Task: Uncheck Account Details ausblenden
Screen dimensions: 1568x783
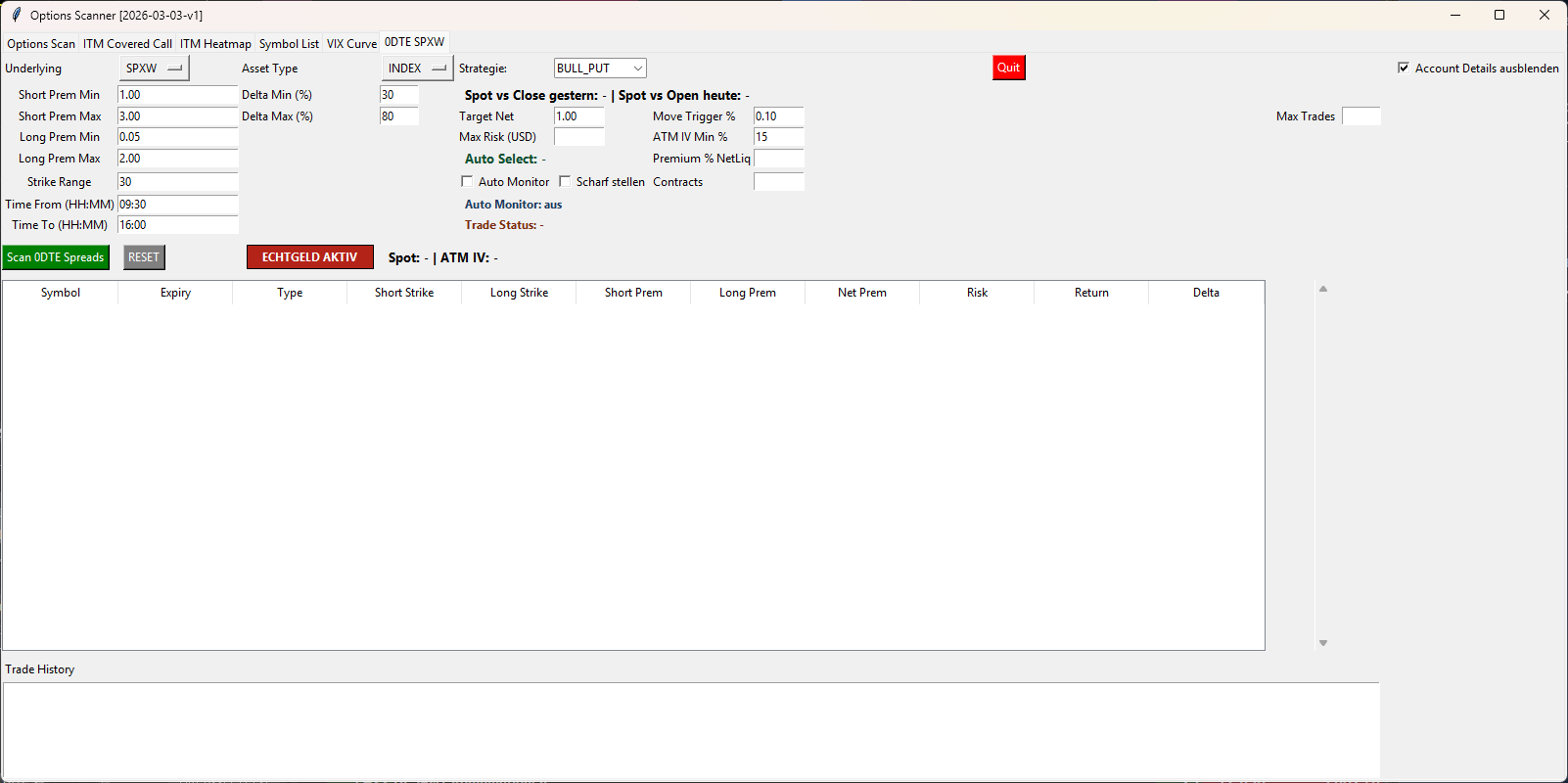Action: (1404, 68)
